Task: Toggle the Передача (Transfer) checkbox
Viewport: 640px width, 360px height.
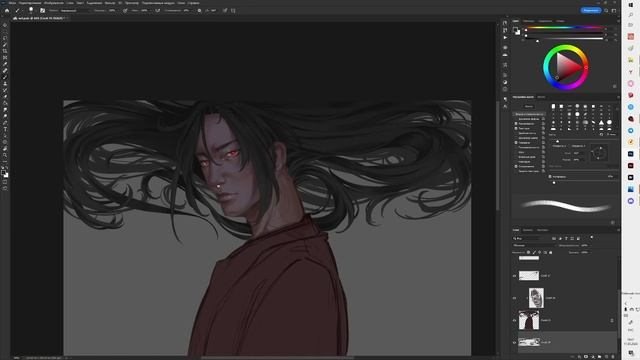Action: (x=516, y=143)
